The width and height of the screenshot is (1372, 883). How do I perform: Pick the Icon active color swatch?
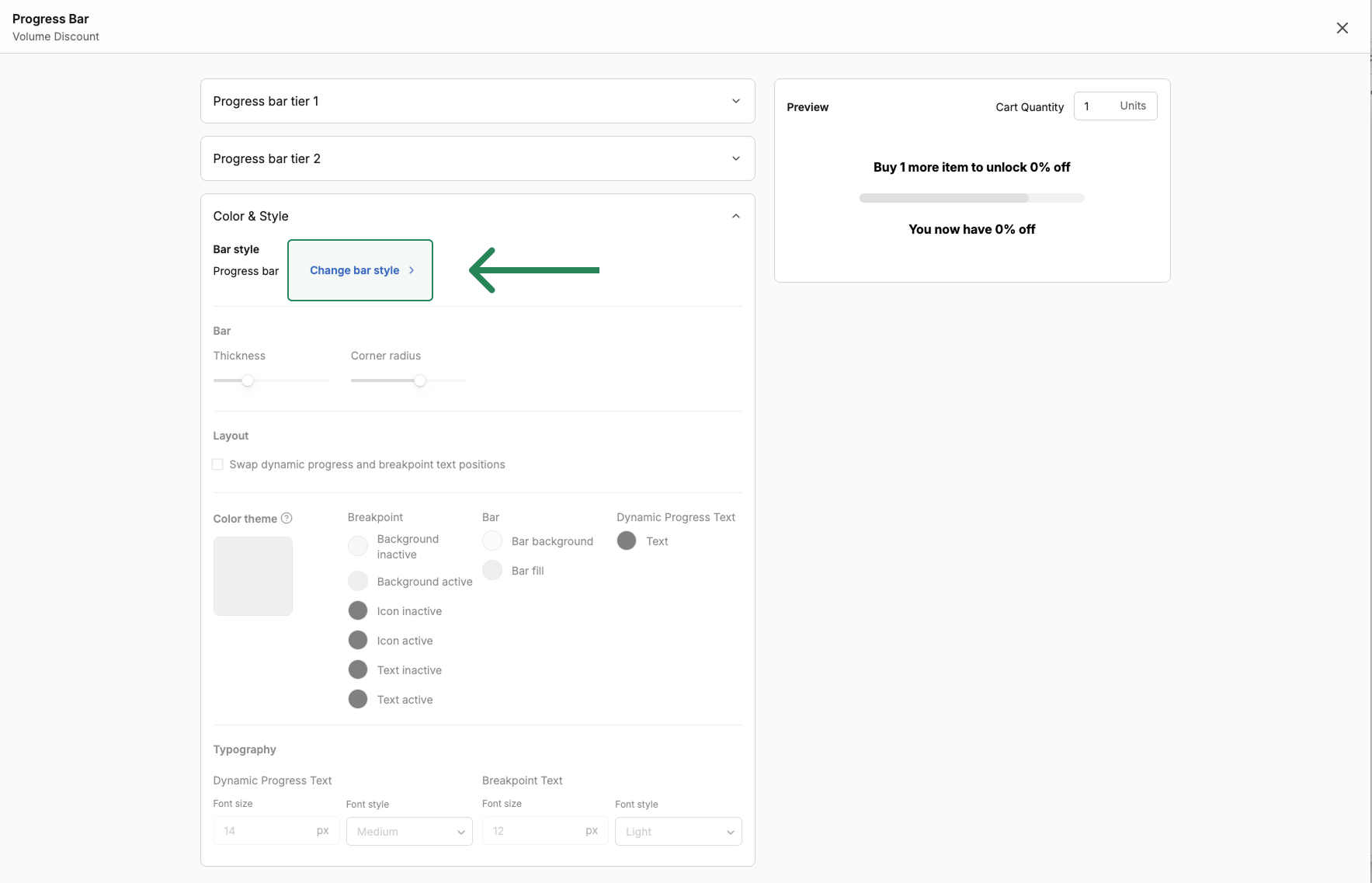(x=358, y=640)
